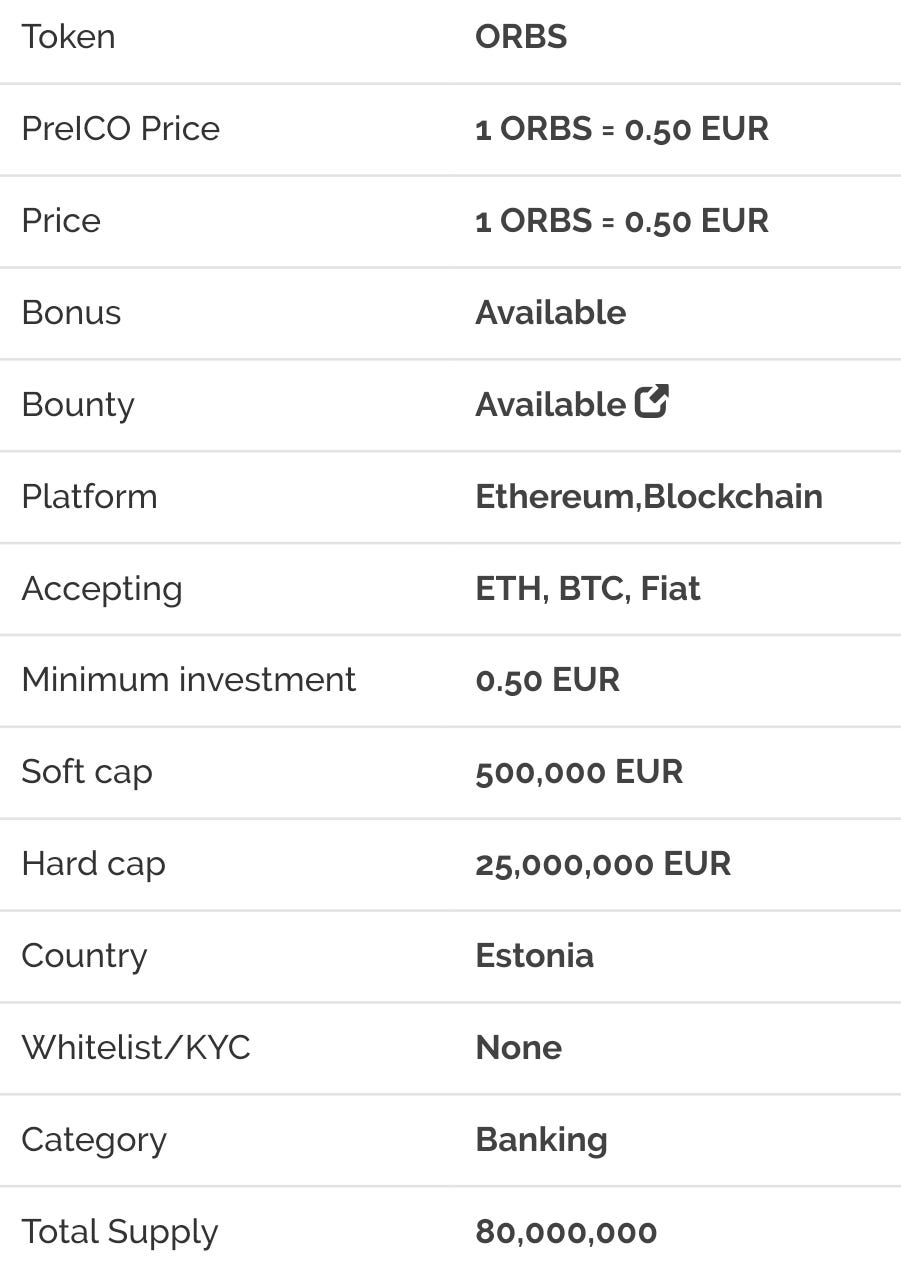Click the Bounty "Available" link text
Viewport: 901px width, 1270px height.
(550, 405)
